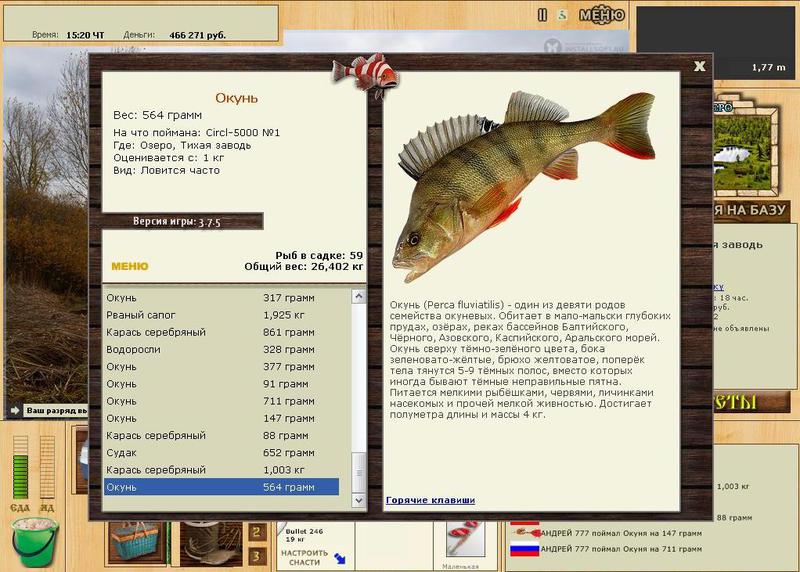Click the arrow icon beside Ваш разряд
The height and width of the screenshot is (572, 800).
coord(15,410)
